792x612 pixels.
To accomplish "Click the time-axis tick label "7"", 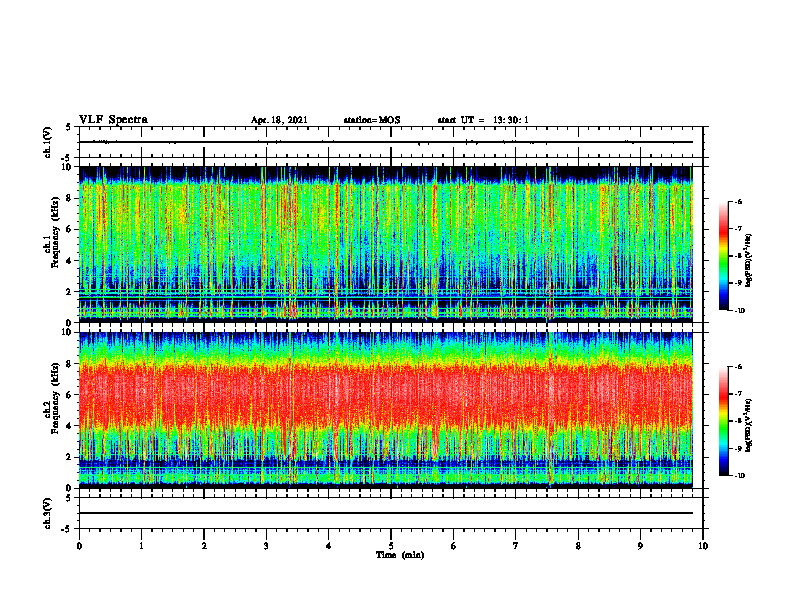I will (516, 546).
